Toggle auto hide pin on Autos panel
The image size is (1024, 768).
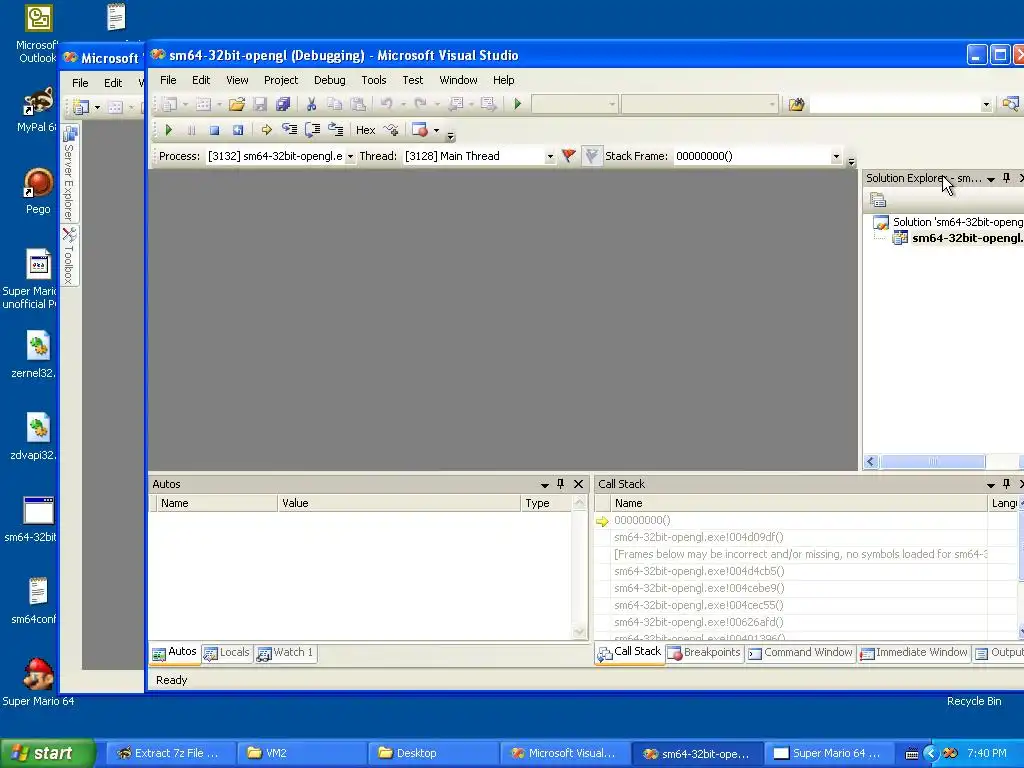point(560,484)
